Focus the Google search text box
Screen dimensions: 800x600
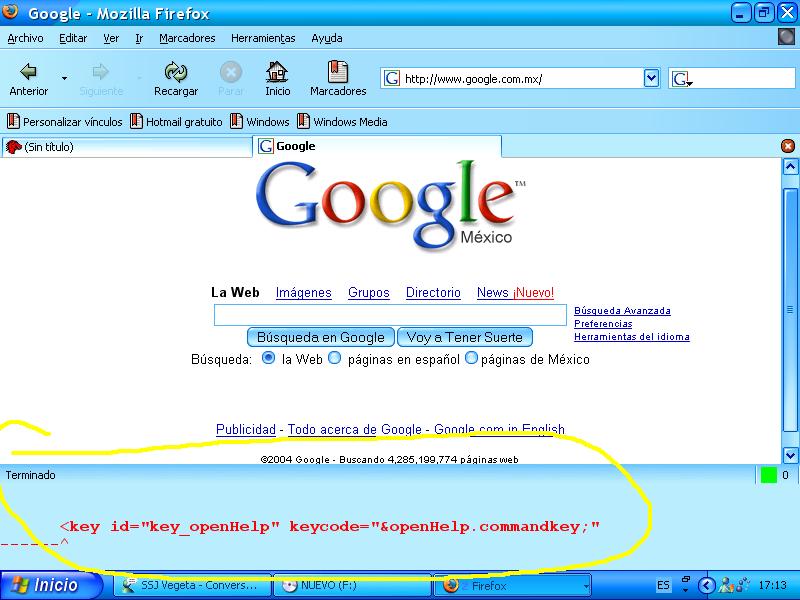(x=390, y=315)
